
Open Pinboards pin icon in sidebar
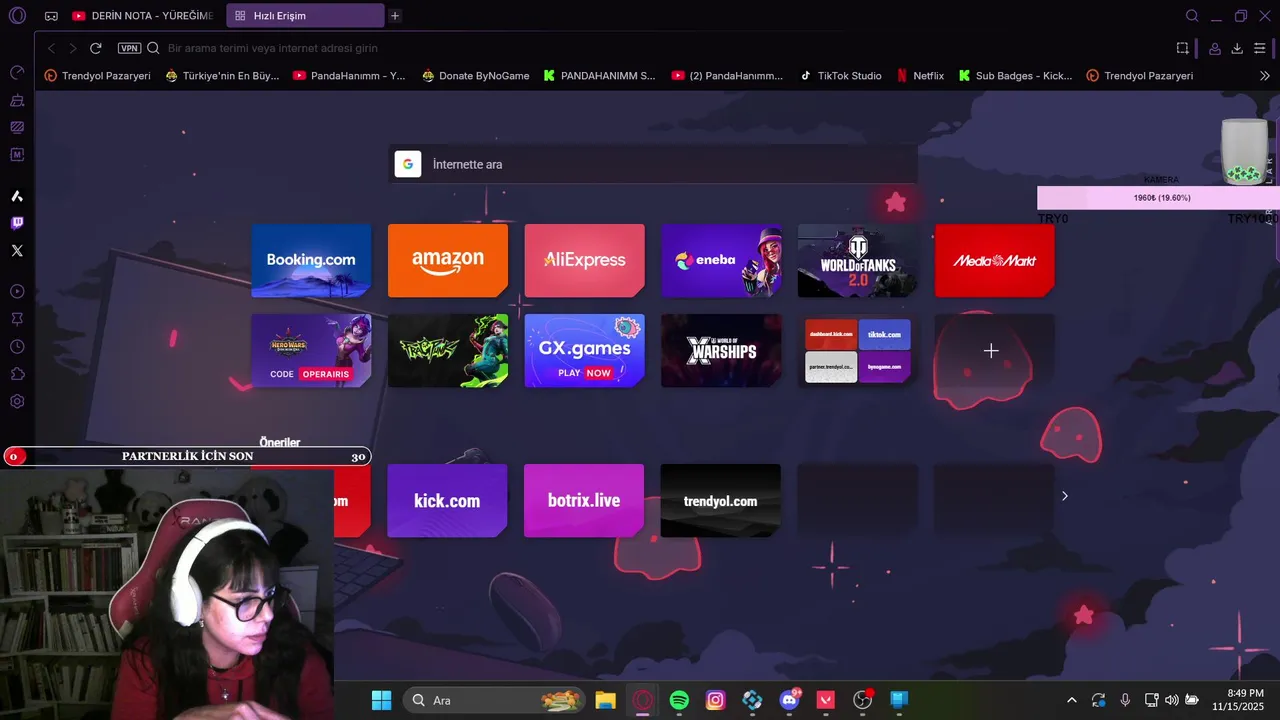tap(17, 319)
